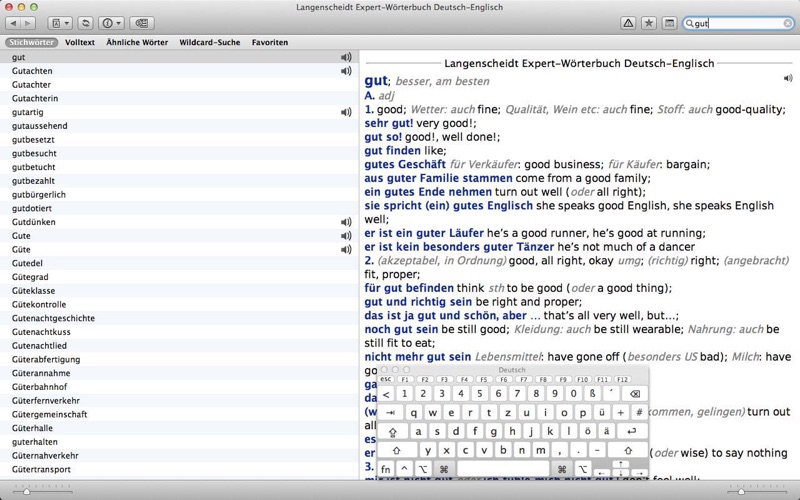The width and height of the screenshot is (800, 500).
Task: Play audio for headword in article pane
Action: pos(788,78)
